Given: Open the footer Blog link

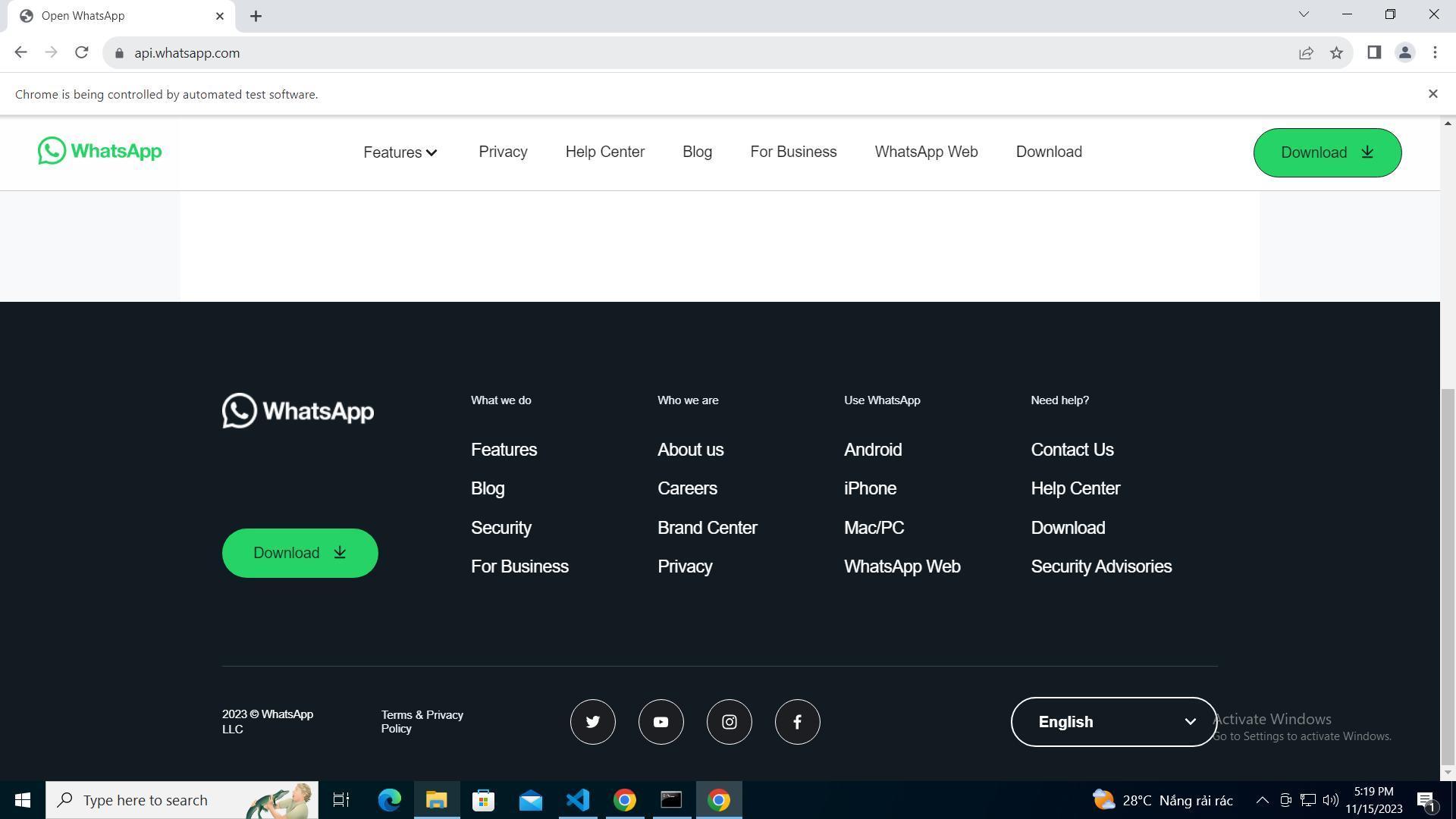Looking at the screenshot, I should coord(488,488).
